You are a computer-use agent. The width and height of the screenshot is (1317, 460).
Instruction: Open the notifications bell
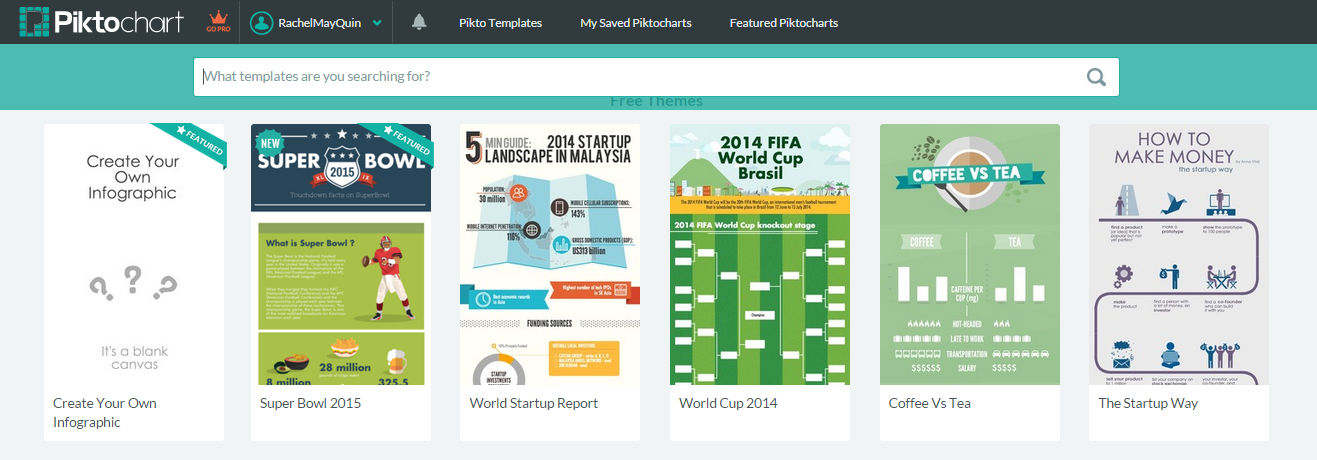click(419, 22)
